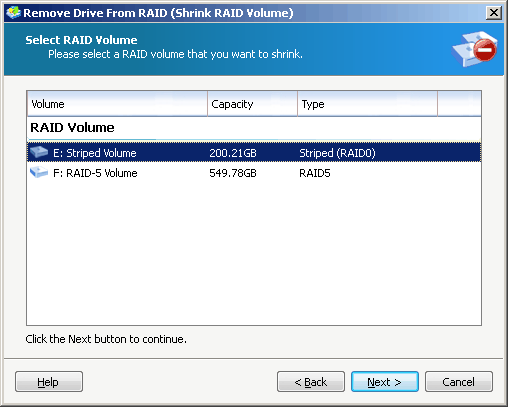Sort the list by the Type column header
This screenshot has height=407, width=508.
[x=367, y=104]
